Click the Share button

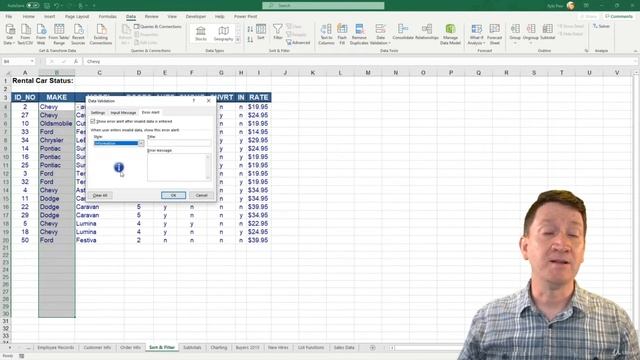[589, 16]
